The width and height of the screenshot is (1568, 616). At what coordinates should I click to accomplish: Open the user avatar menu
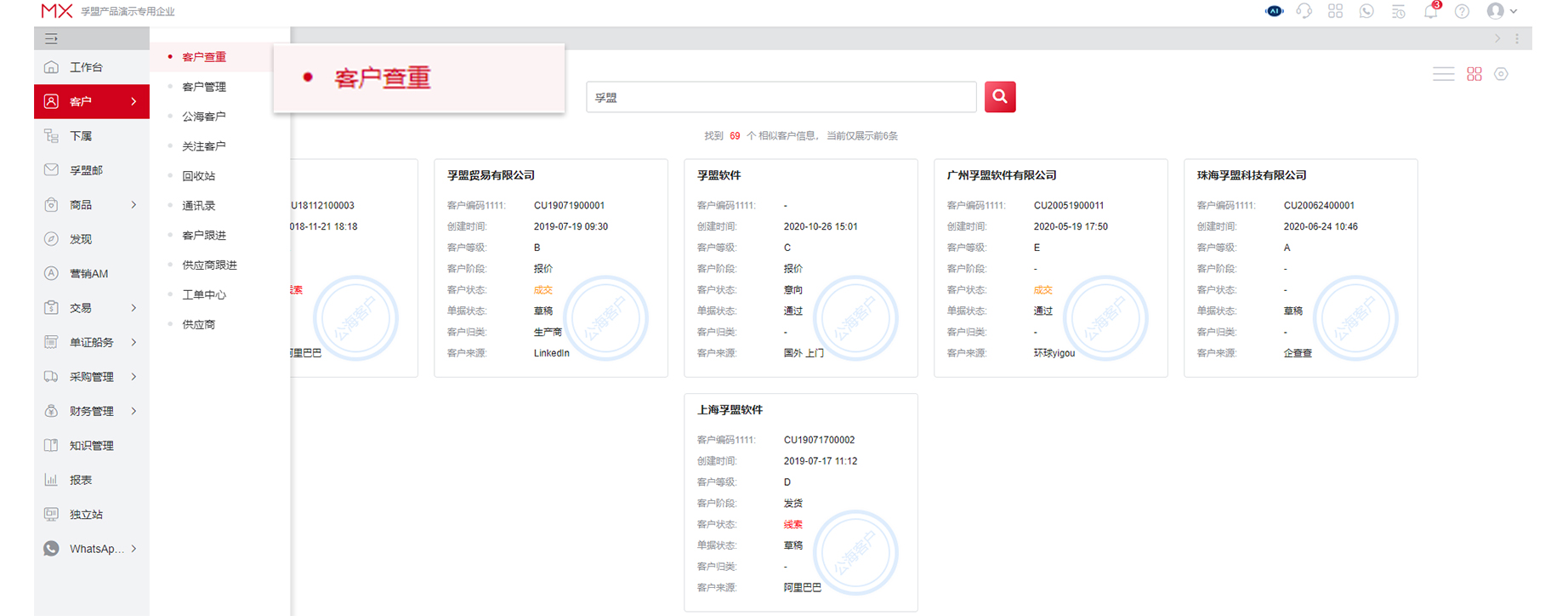point(1495,11)
